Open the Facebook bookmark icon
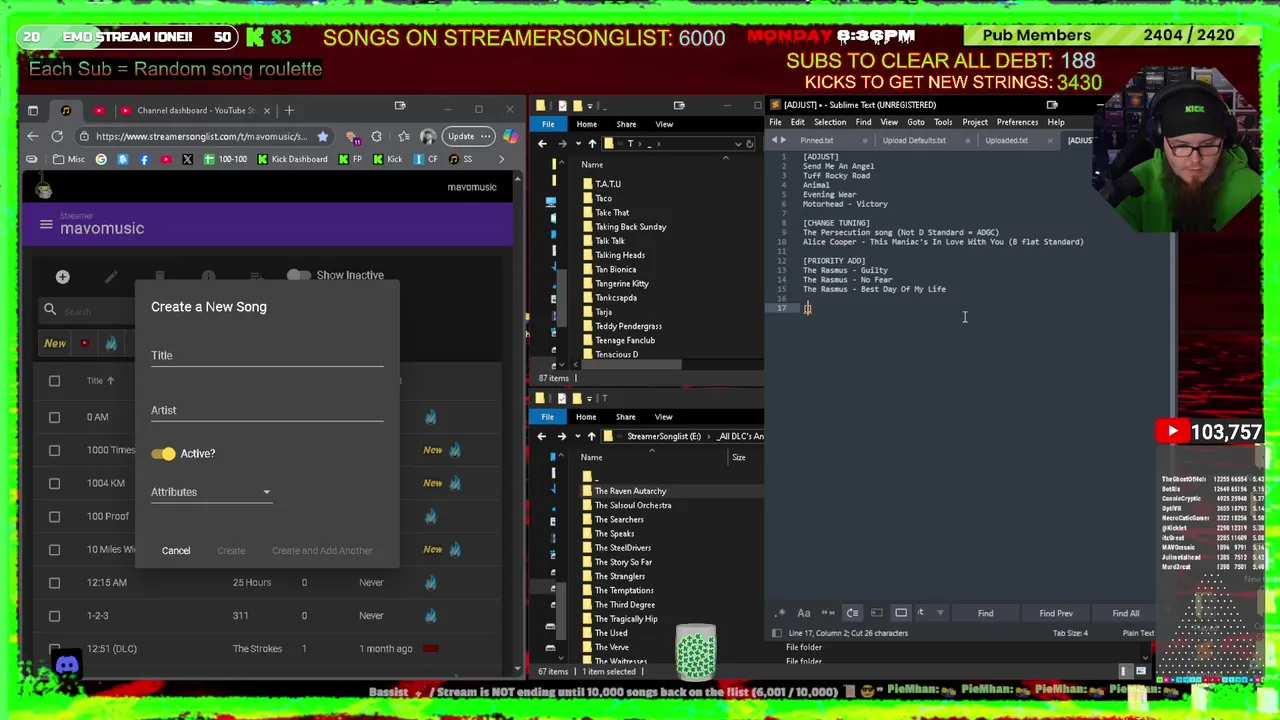 (x=144, y=159)
